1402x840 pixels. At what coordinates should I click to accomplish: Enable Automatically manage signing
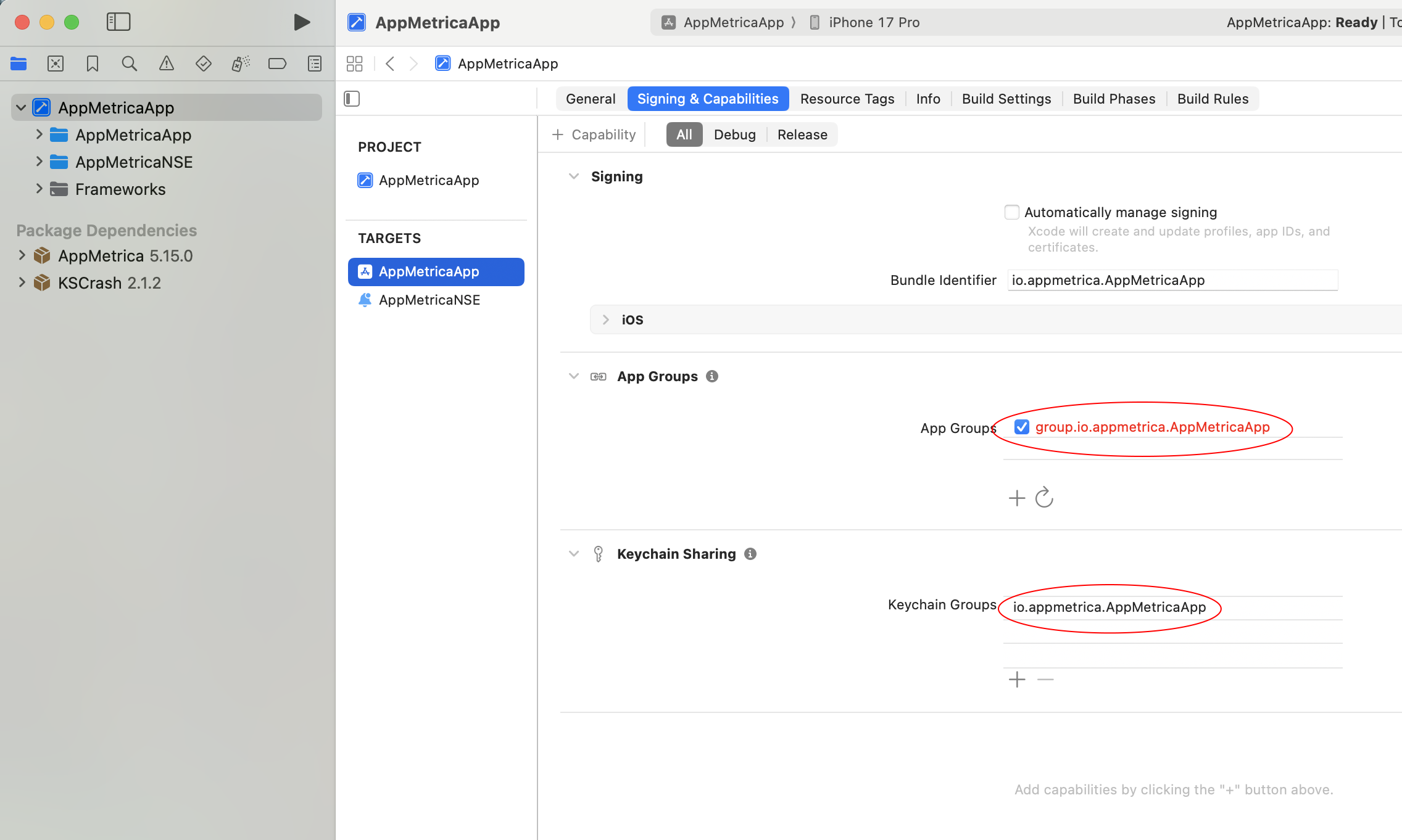click(1012, 212)
